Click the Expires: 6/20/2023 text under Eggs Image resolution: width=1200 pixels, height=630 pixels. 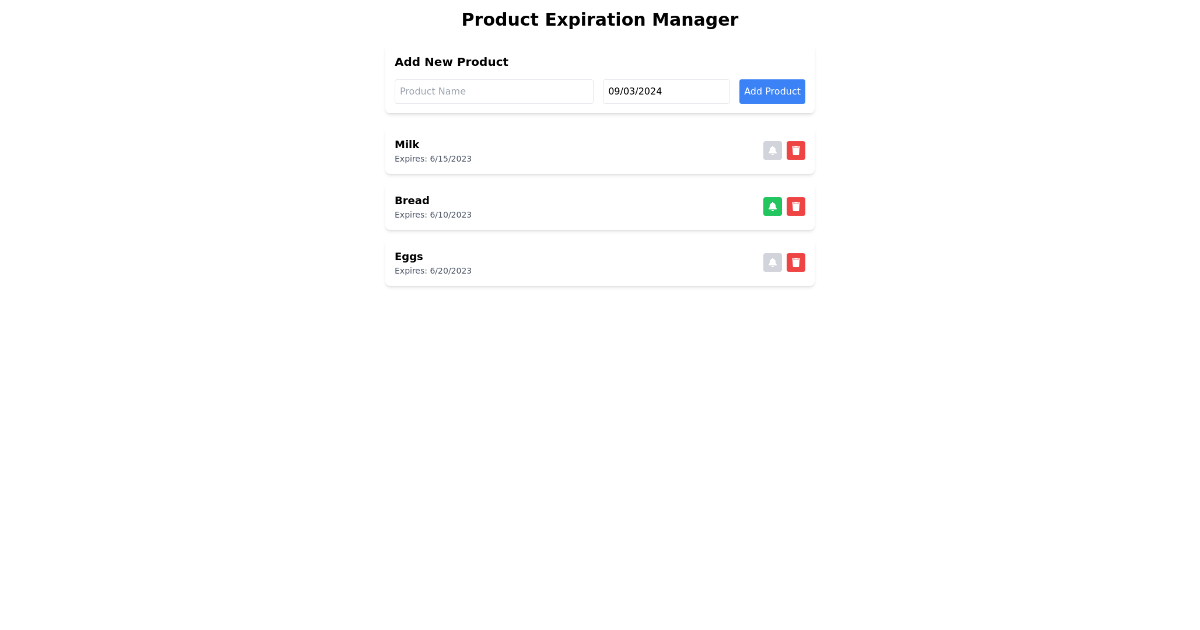[x=433, y=270]
